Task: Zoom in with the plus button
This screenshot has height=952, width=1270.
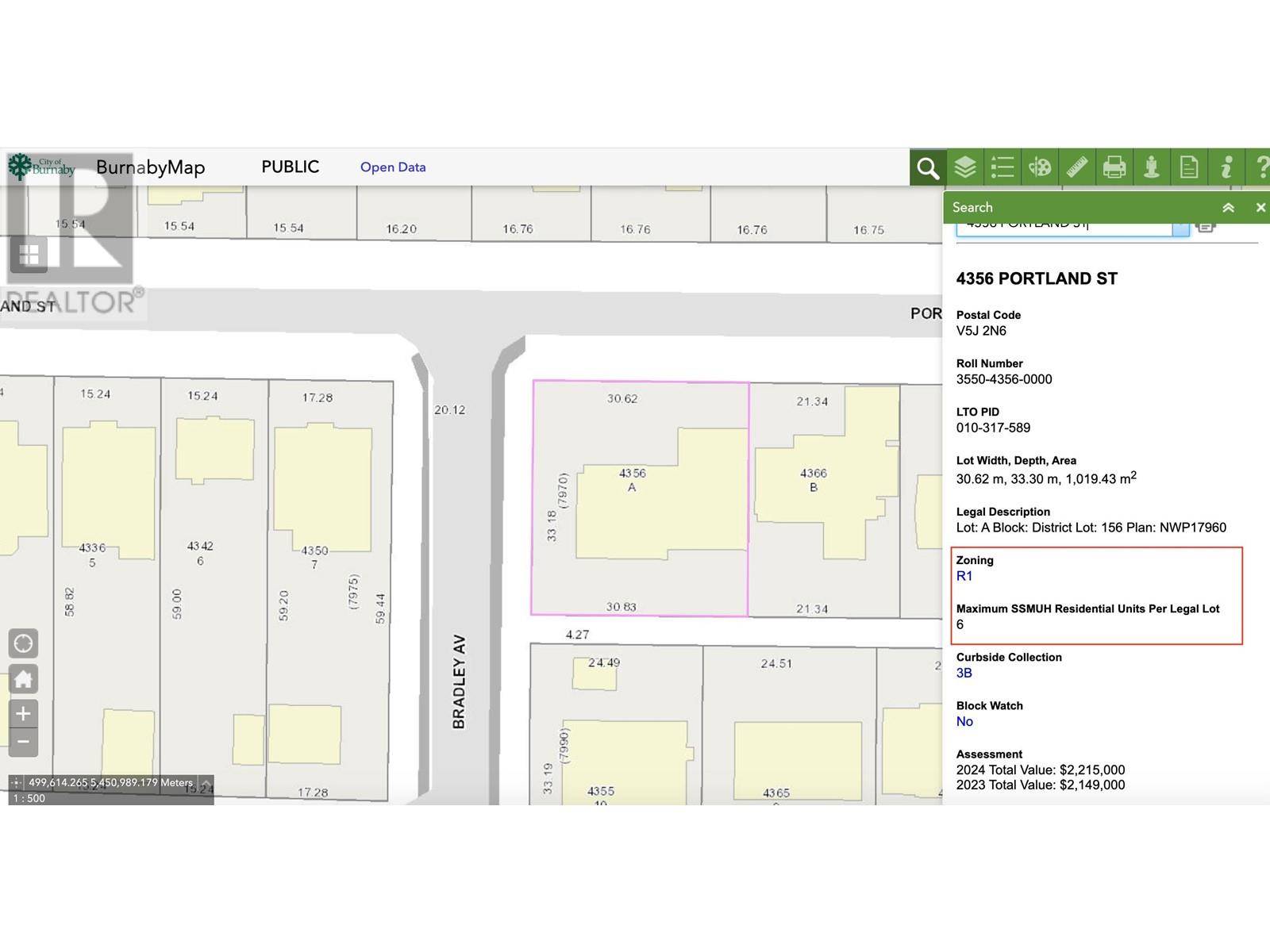Action: click(x=23, y=714)
